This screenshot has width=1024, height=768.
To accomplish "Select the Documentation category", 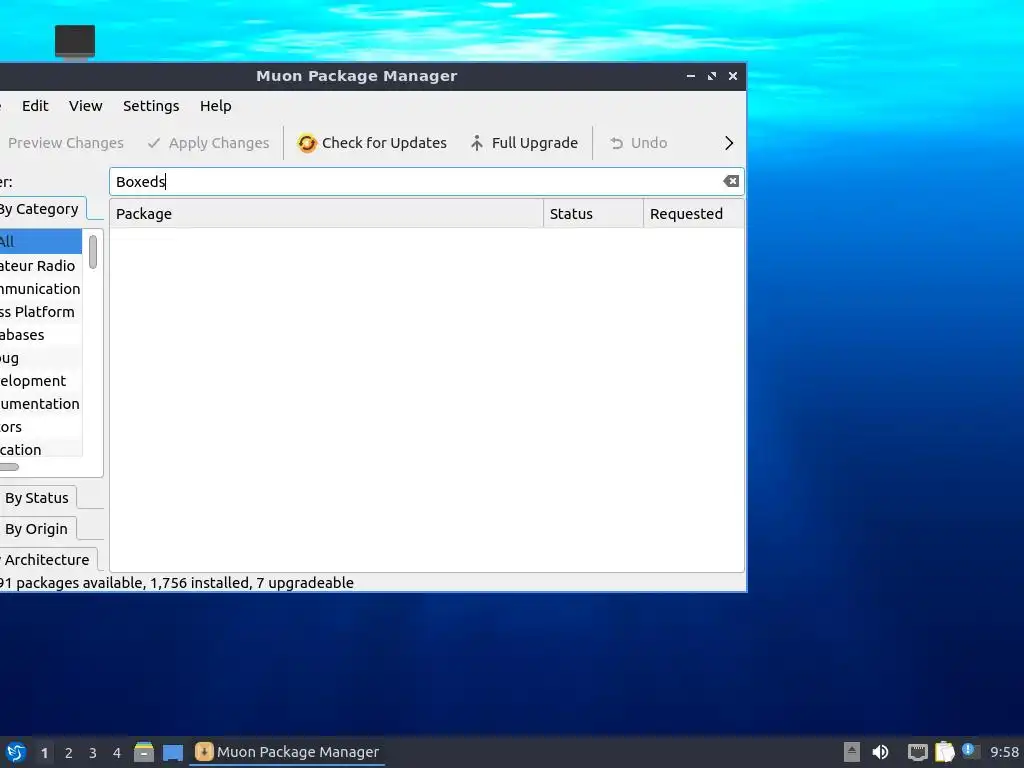I will [40, 404].
